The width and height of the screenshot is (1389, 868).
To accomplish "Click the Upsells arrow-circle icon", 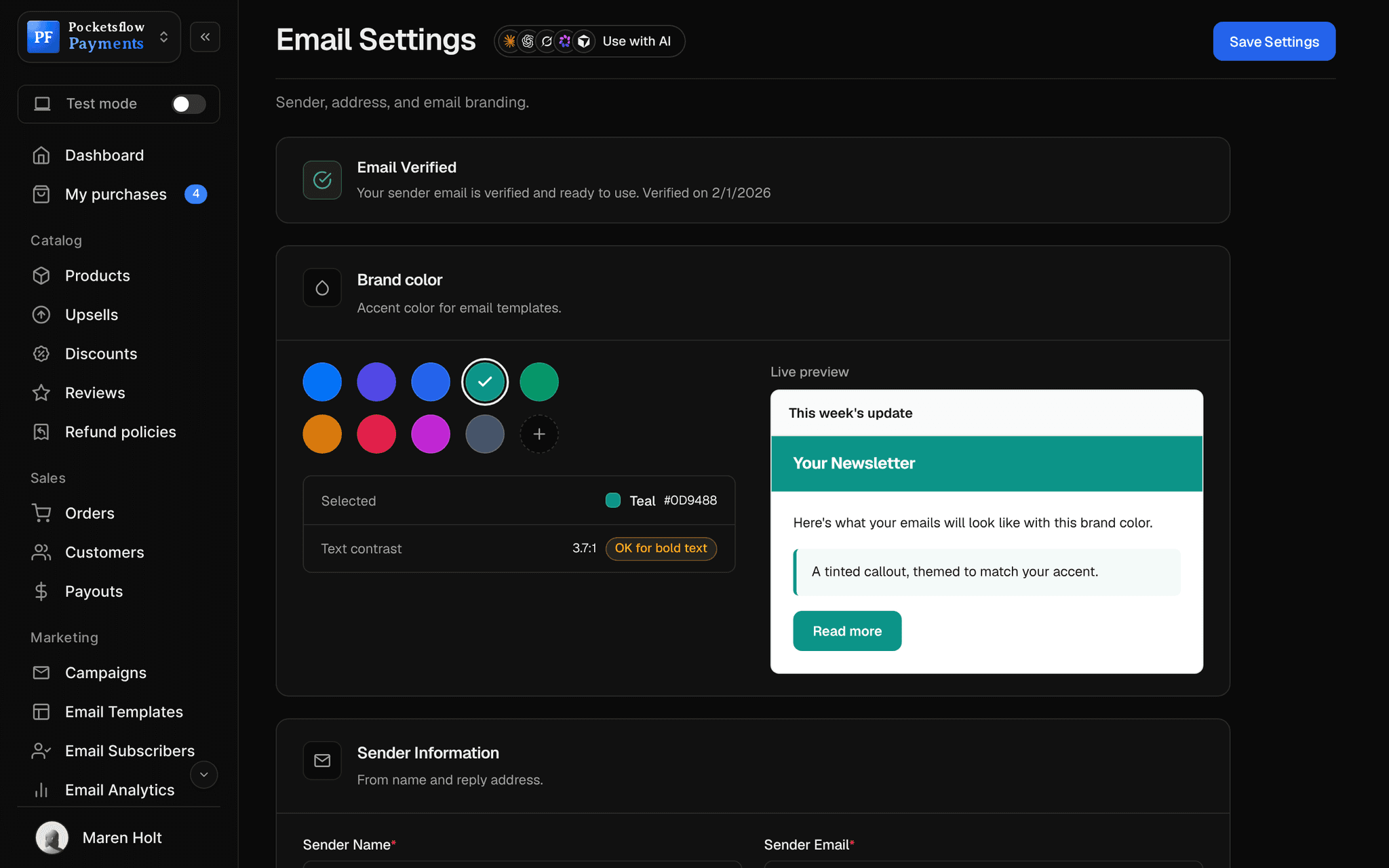I will point(41,315).
